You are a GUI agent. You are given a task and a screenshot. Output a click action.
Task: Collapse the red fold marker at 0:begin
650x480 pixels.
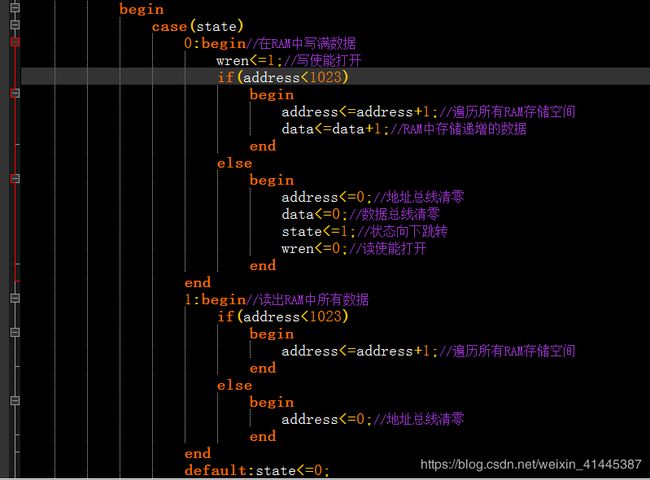pyautogui.click(x=15, y=42)
